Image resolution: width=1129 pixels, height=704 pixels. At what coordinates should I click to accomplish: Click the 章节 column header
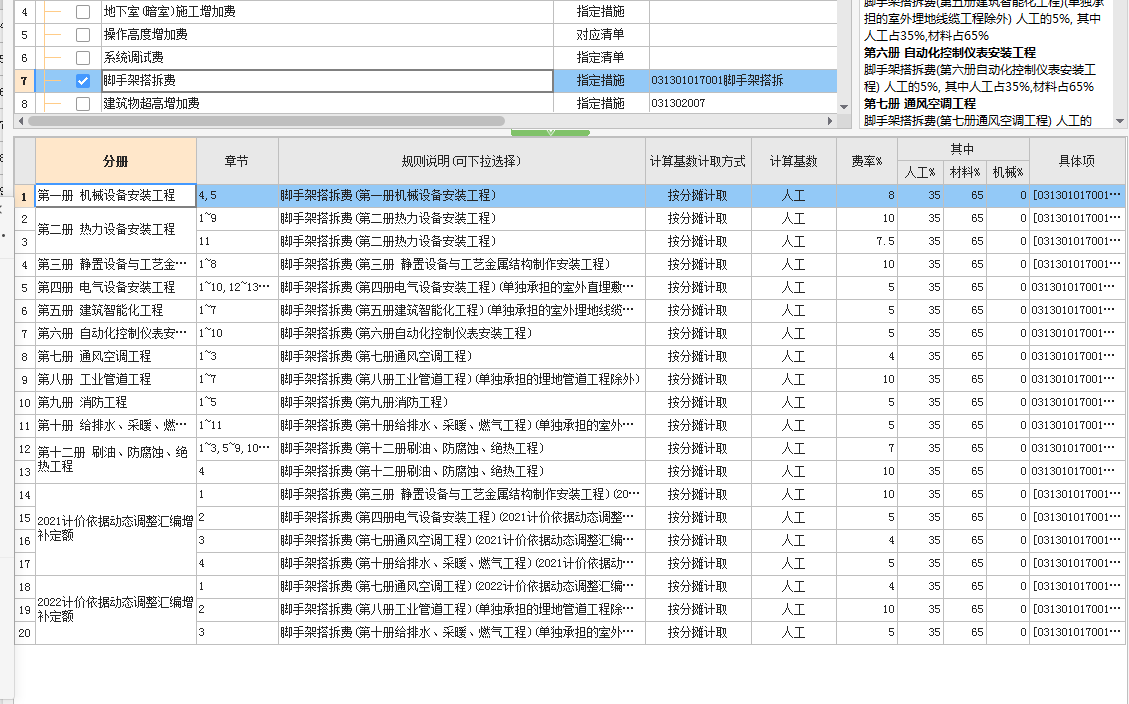tap(237, 161)
